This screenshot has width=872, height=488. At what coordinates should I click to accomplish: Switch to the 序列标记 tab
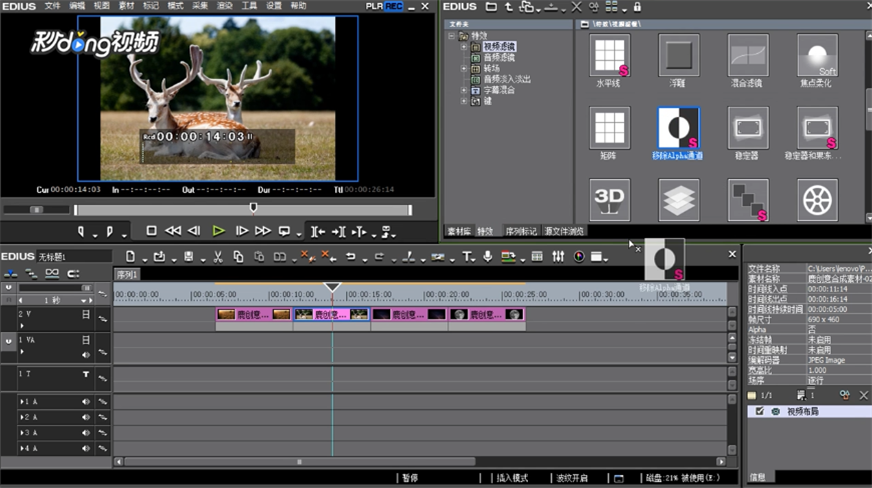pos(521,231)
